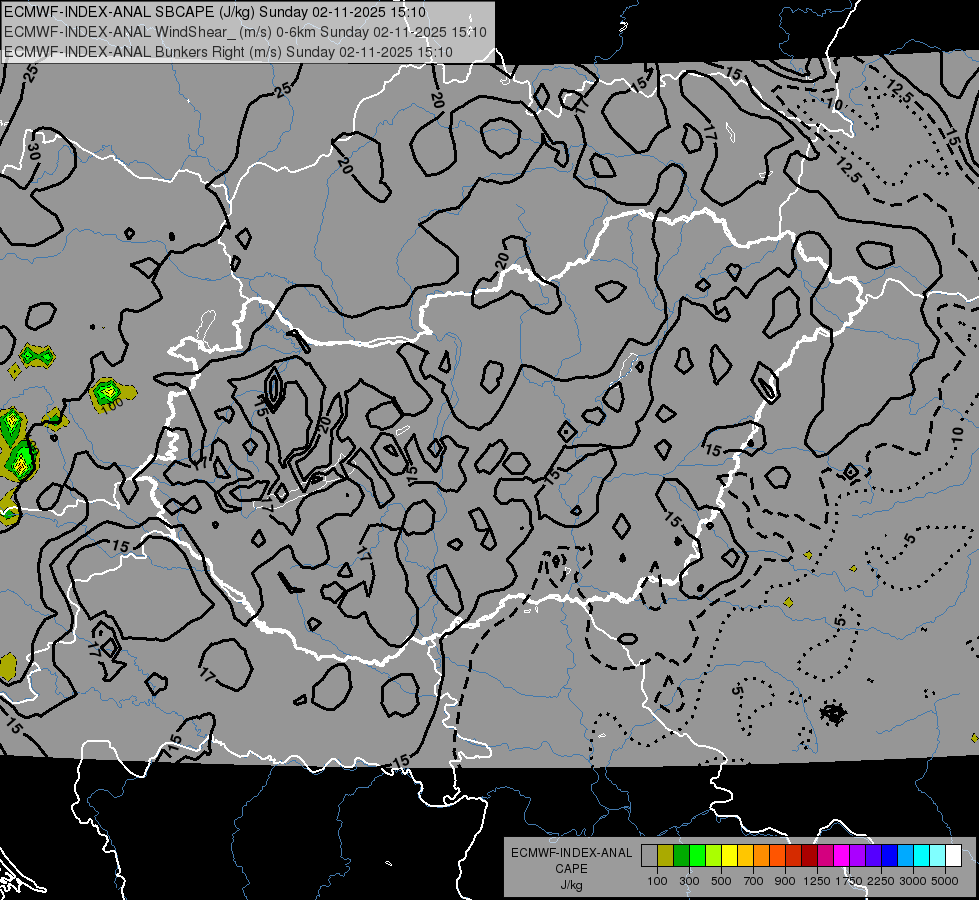The width and height of the screenshot is (979, 900).
Task: Pick the brick red legend swatch
Action: (794, 855)
